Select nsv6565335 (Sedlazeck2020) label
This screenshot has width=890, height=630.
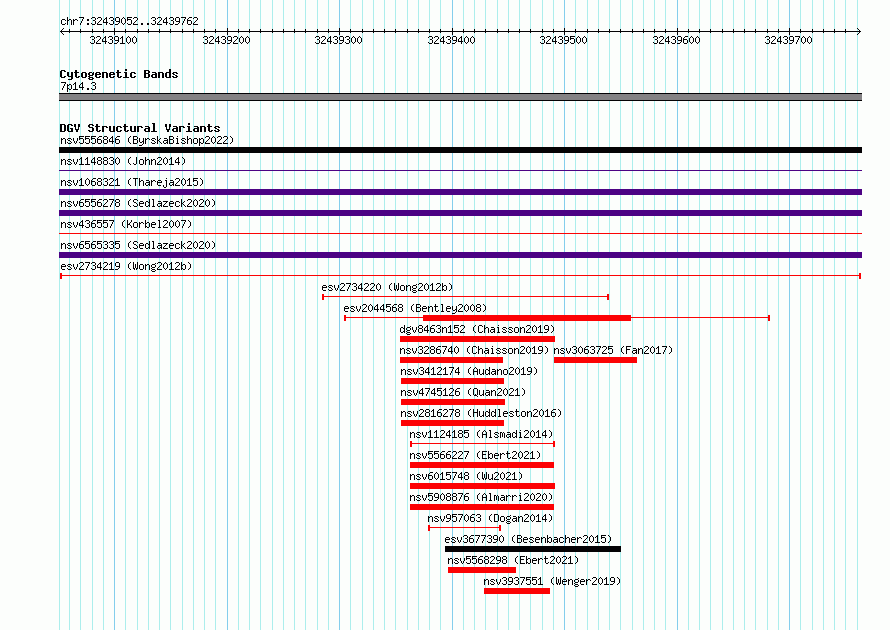coord(138,245)
